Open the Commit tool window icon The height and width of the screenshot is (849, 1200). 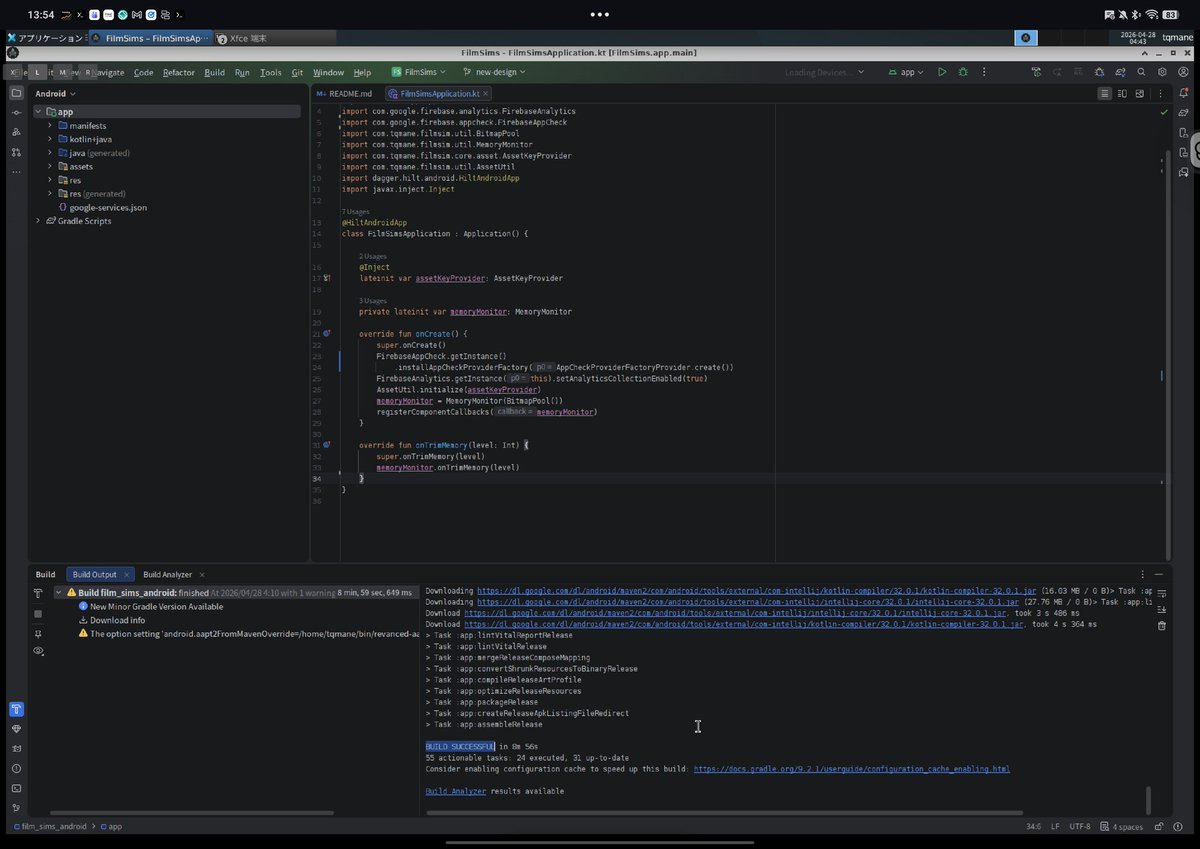(16, 112)
